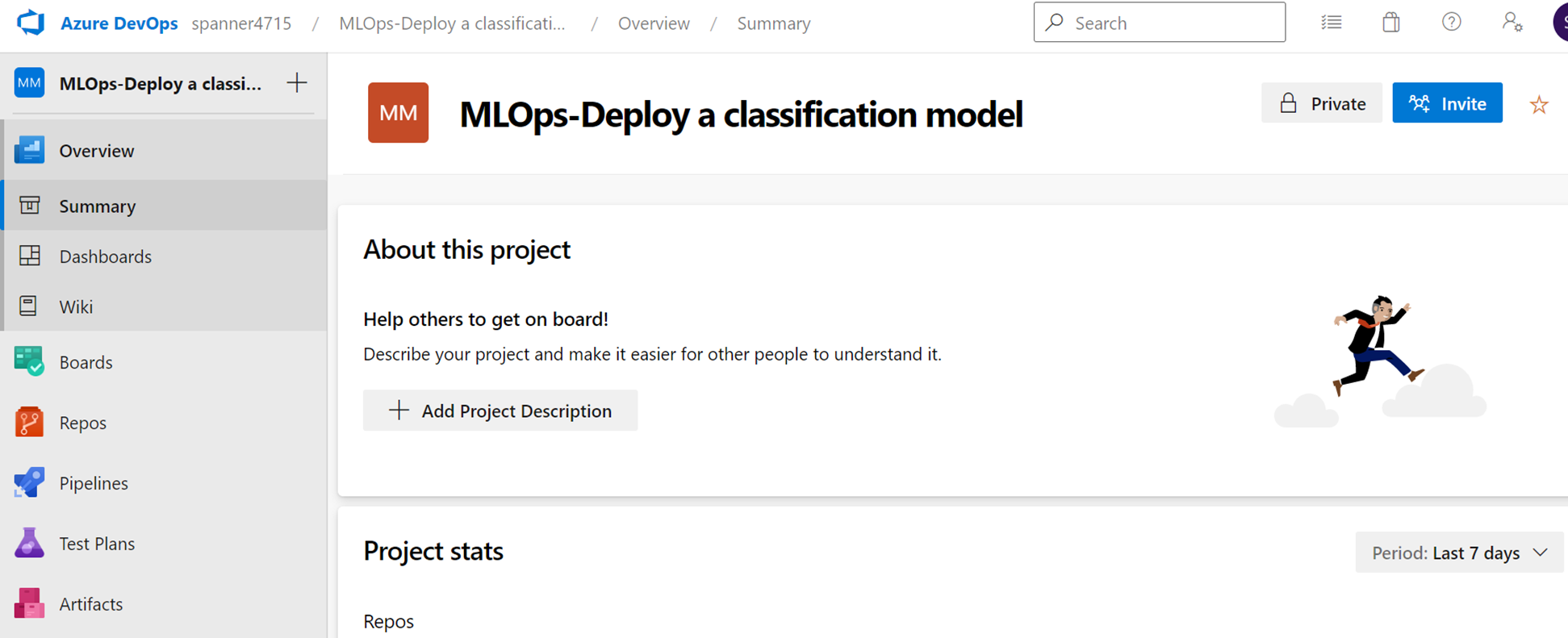Open the account avatar menu
This screenshot has width=1568, height=638.
point(1560,23)
